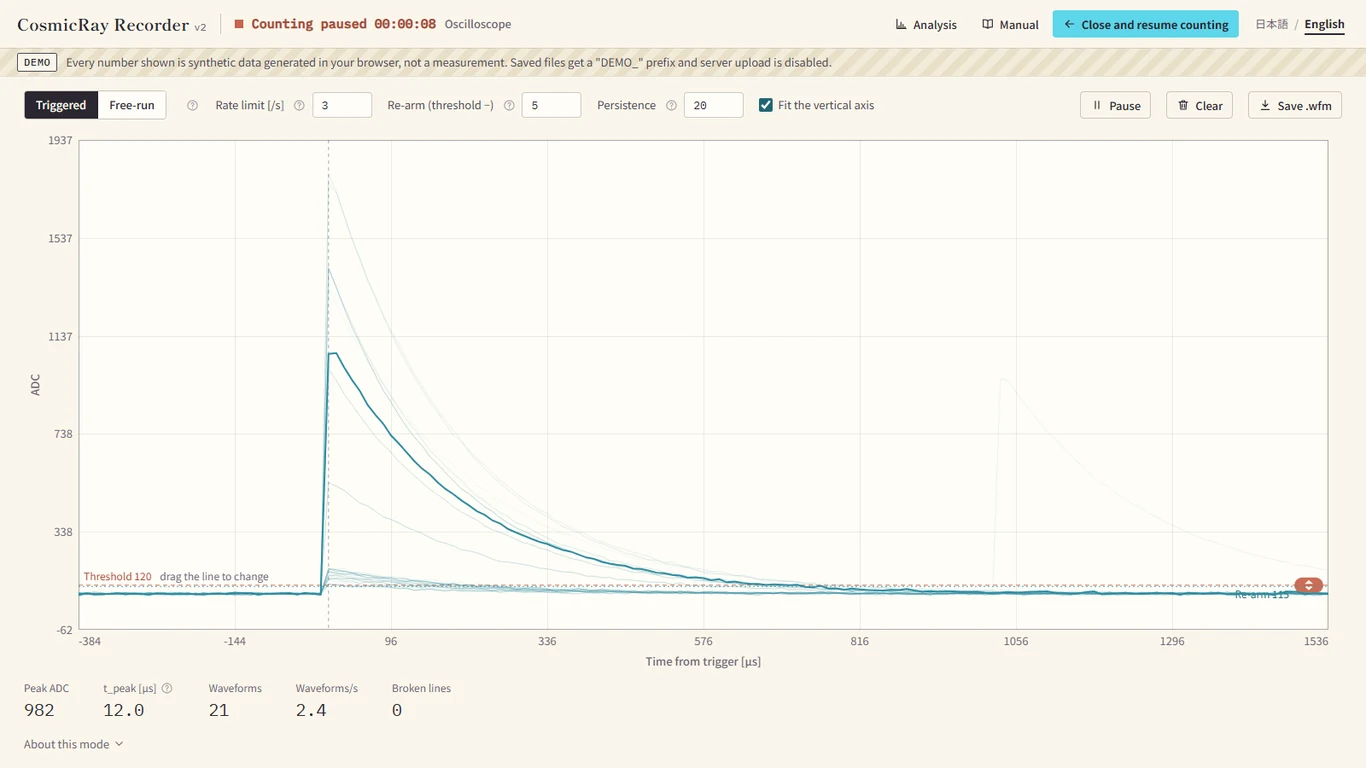The width and height of the screenshot is (1366, 768).
Task: Click the Re-arm 115 label on the chart
Action: click(x=1262, y=595)
